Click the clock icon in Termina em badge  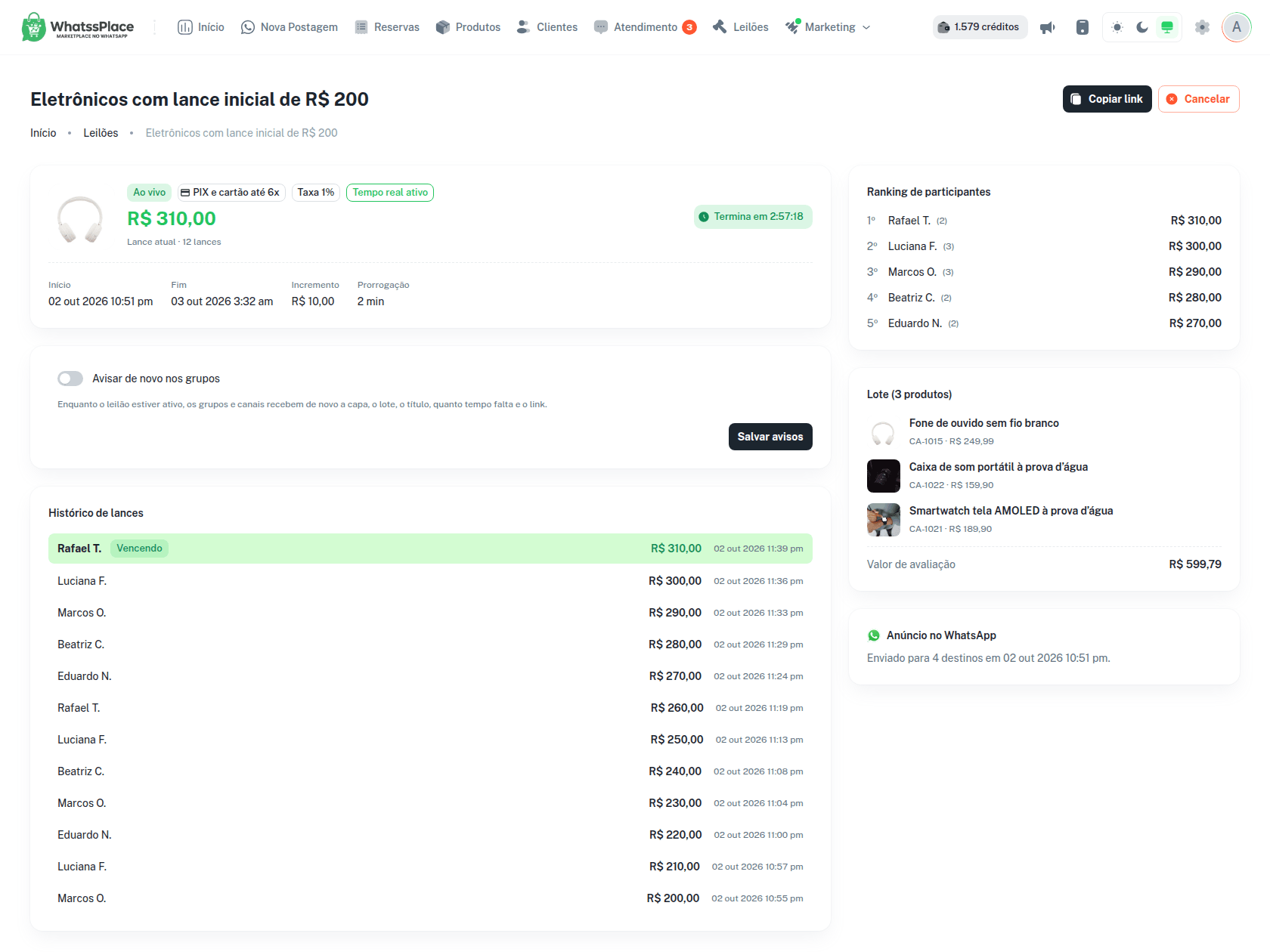pos(704,217)
